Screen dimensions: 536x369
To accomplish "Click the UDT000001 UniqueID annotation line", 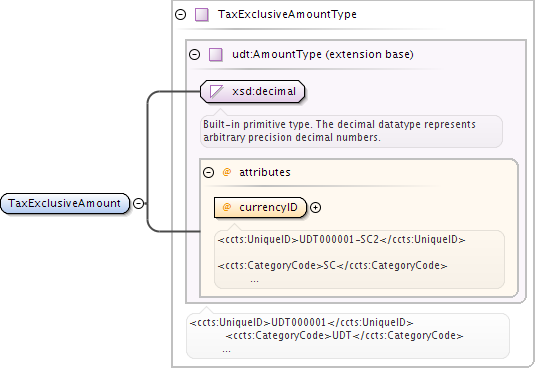I will point(302,322).
